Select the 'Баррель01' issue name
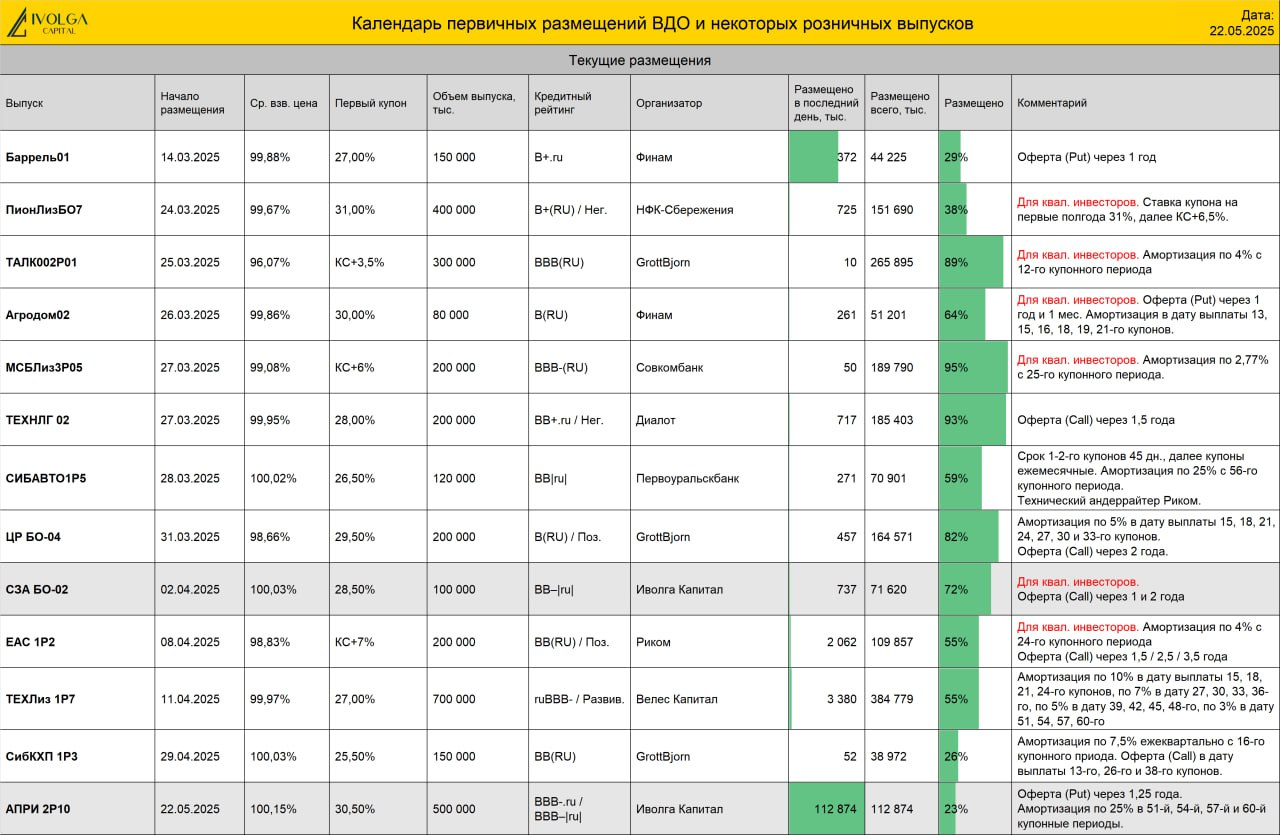Image resolution: width=1280 pixels, height=835 pixels. 37,157
